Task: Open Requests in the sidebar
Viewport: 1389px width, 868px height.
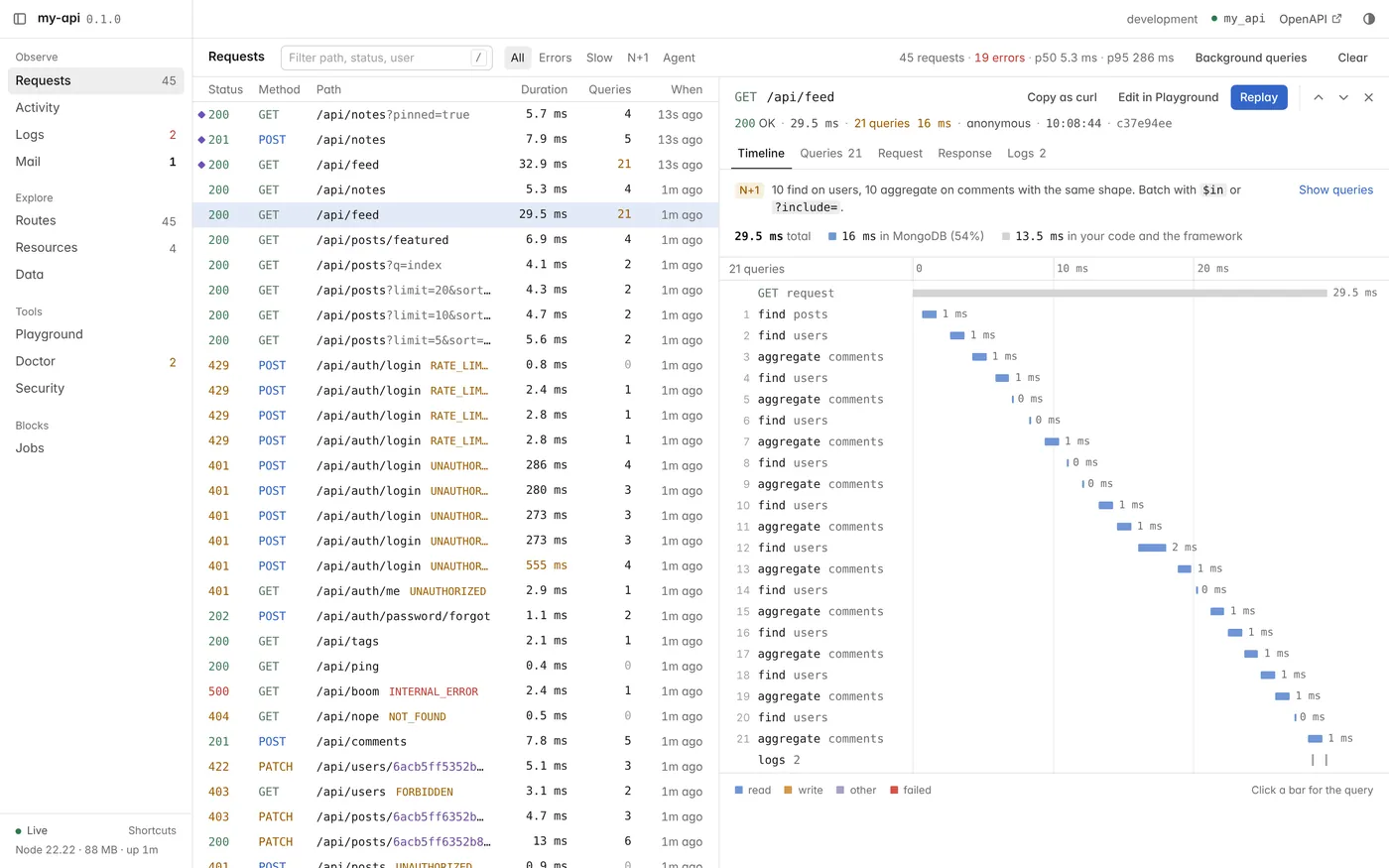Action: pyautogui.click(x=96, y=80)
